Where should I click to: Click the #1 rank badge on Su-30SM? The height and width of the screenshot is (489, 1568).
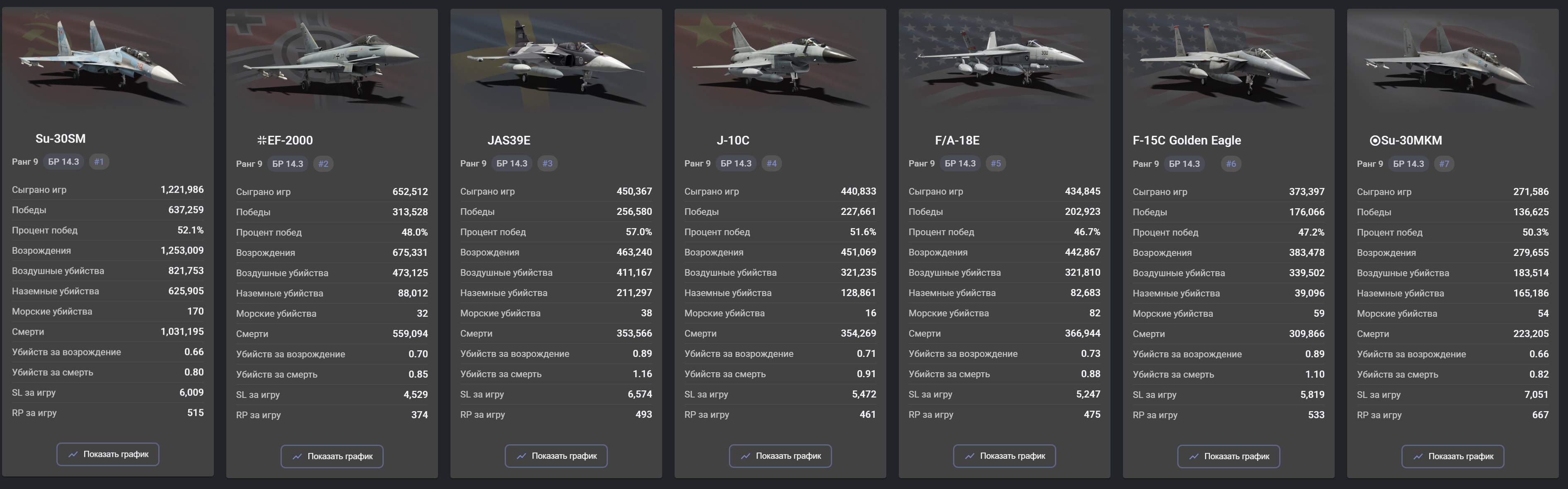pos(99,162)
